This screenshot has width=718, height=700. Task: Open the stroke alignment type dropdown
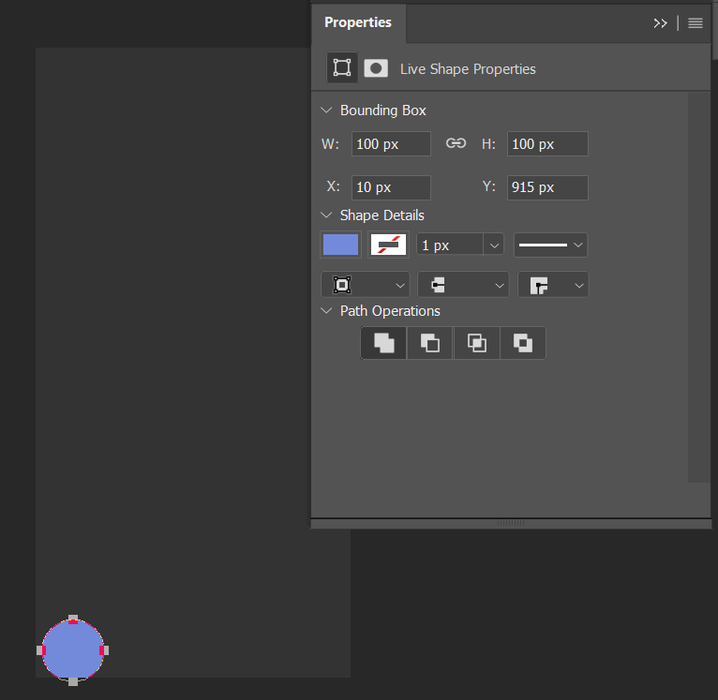coord(366,285)
